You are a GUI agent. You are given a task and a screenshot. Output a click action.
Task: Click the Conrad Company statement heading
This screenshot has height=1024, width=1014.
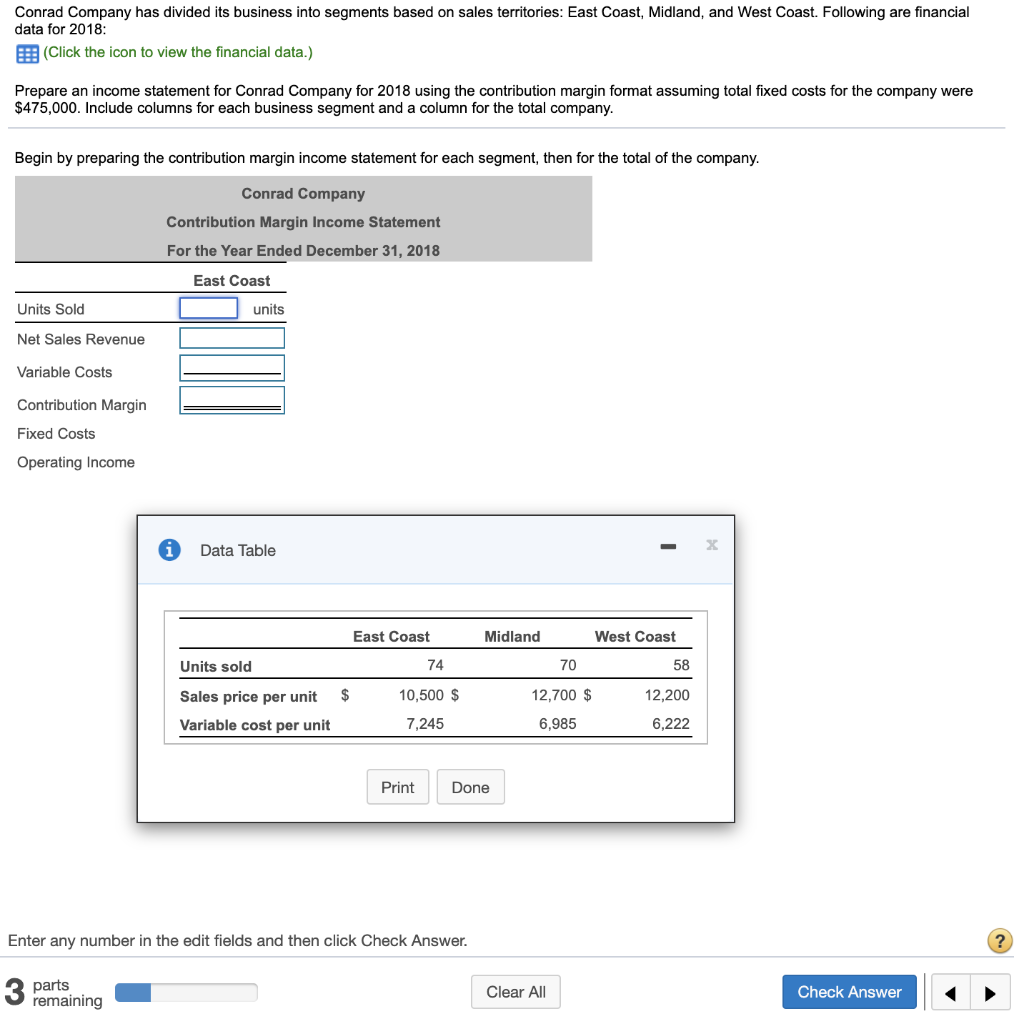tap(304, 194)
